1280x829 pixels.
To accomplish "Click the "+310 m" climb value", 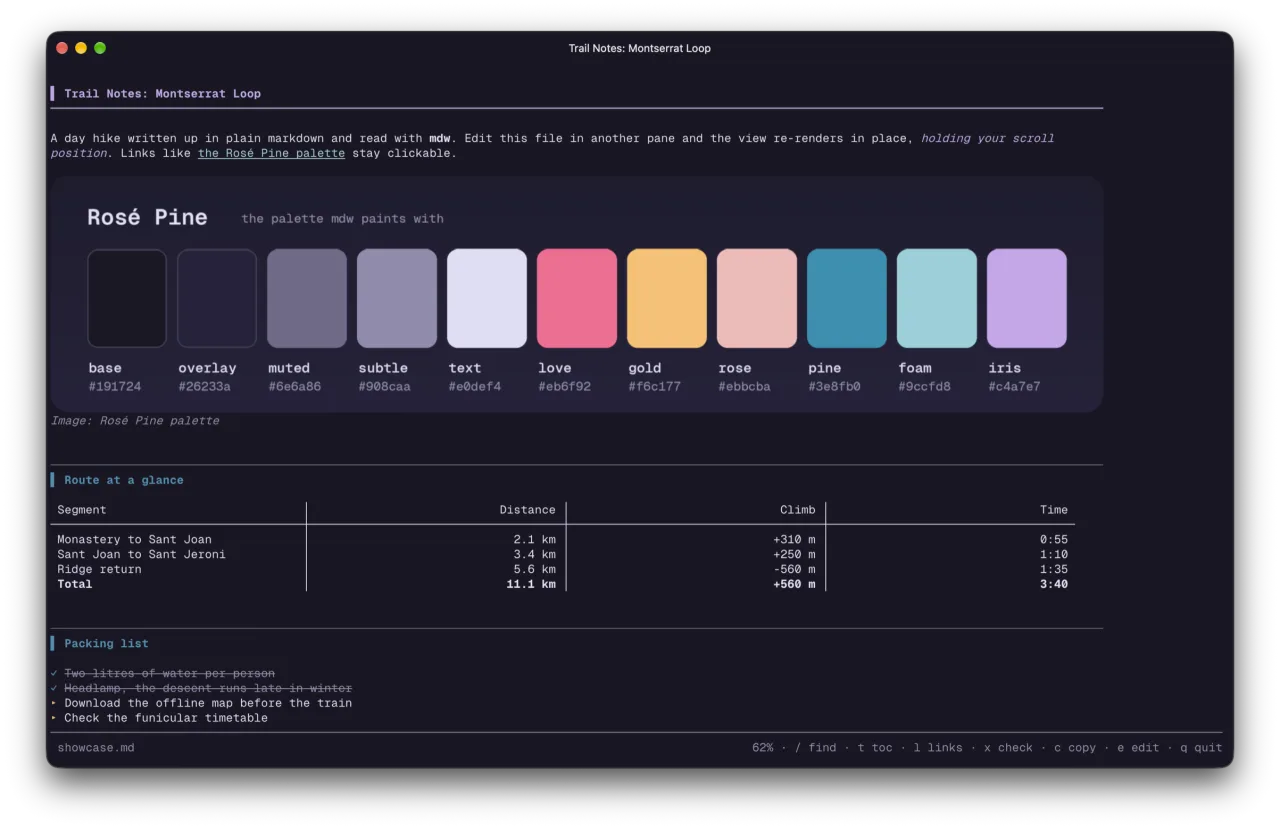I will click(794, 540).
